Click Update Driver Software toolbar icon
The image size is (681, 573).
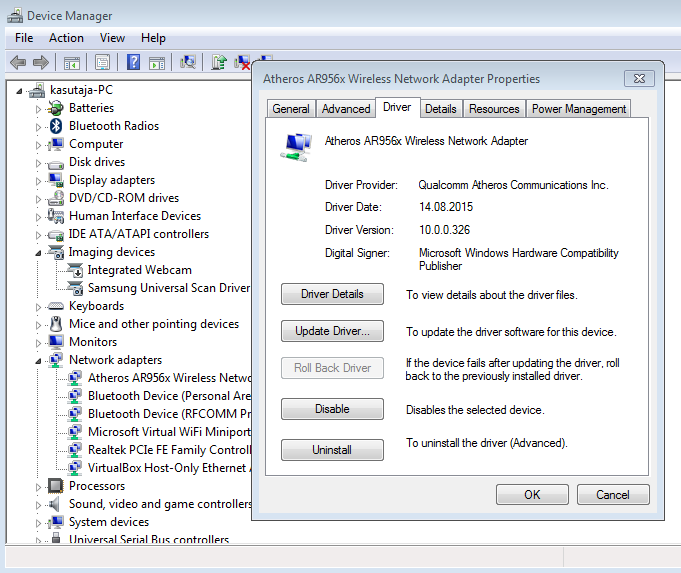tap(219, 63)
